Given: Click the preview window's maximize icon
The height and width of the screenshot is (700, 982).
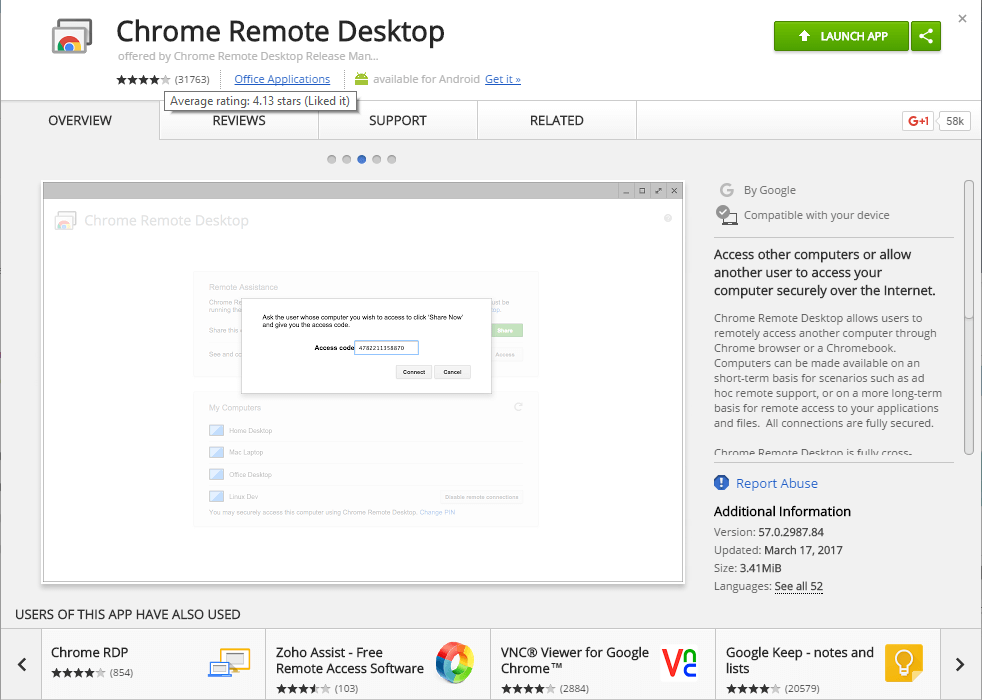Looking at the screenshot, I should tap(642, 190).
